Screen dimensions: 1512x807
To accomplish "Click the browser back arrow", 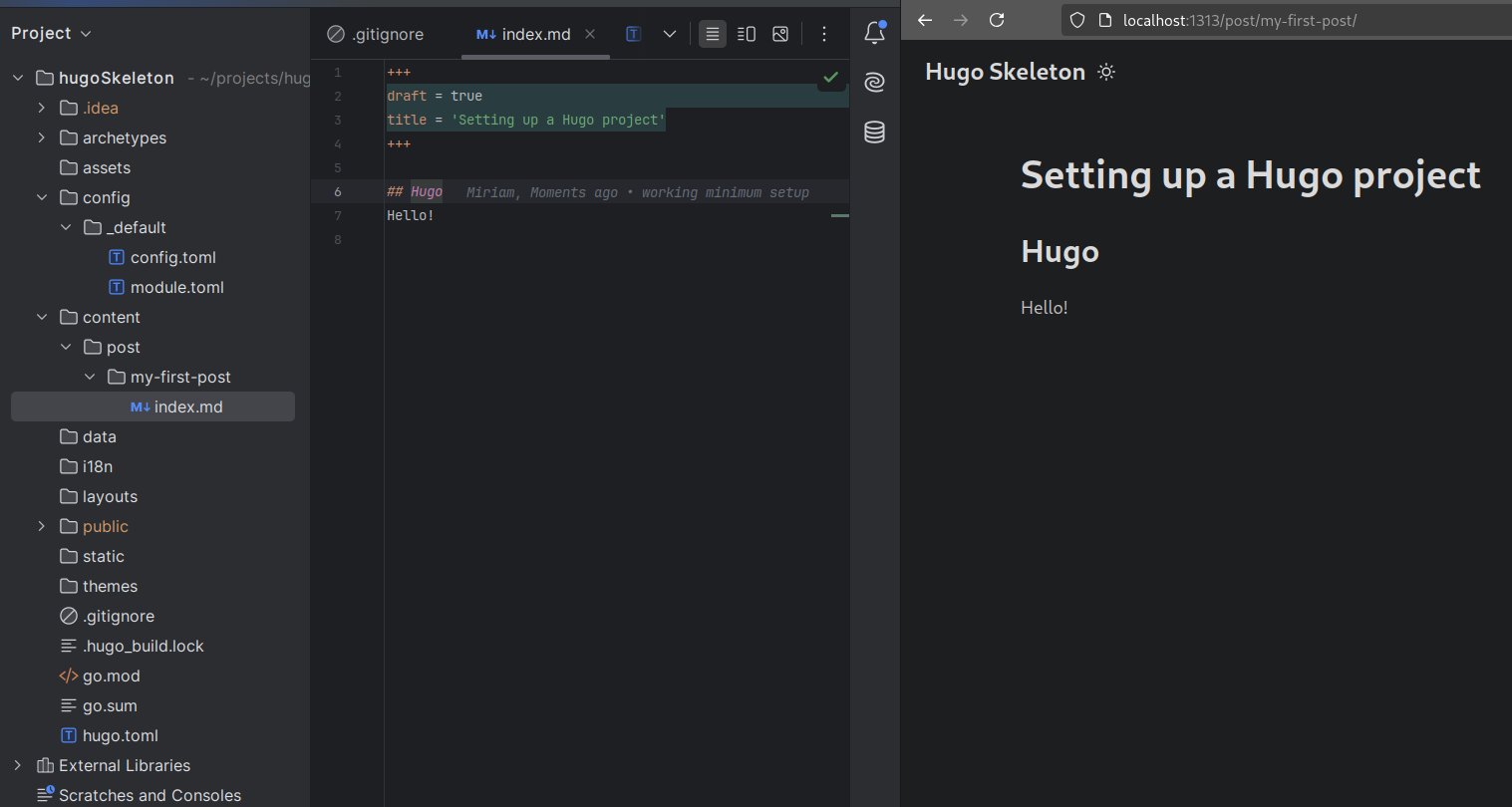I will tap(924, 20).
